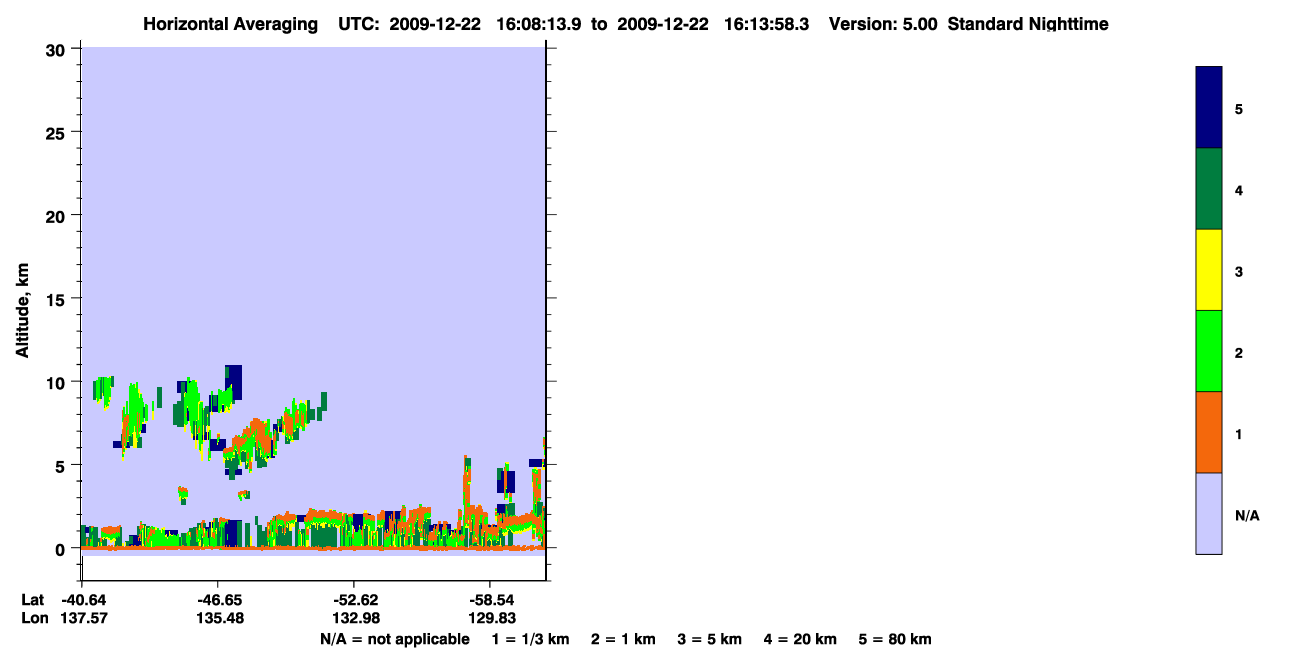Click the 'Altitude, km' axis label

(x=22, y=310)
